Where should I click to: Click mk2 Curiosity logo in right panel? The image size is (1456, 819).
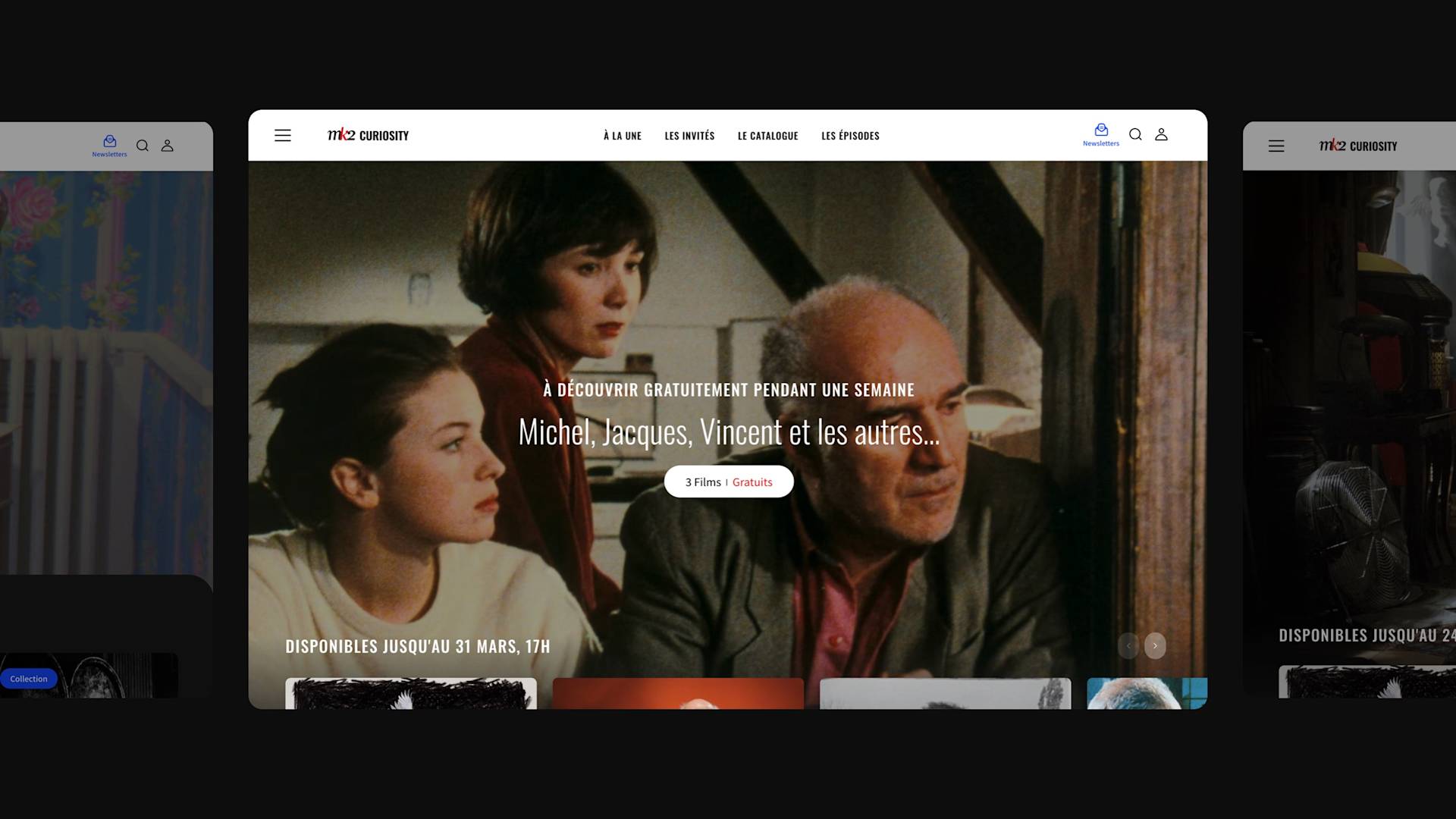coord(1357,146)
